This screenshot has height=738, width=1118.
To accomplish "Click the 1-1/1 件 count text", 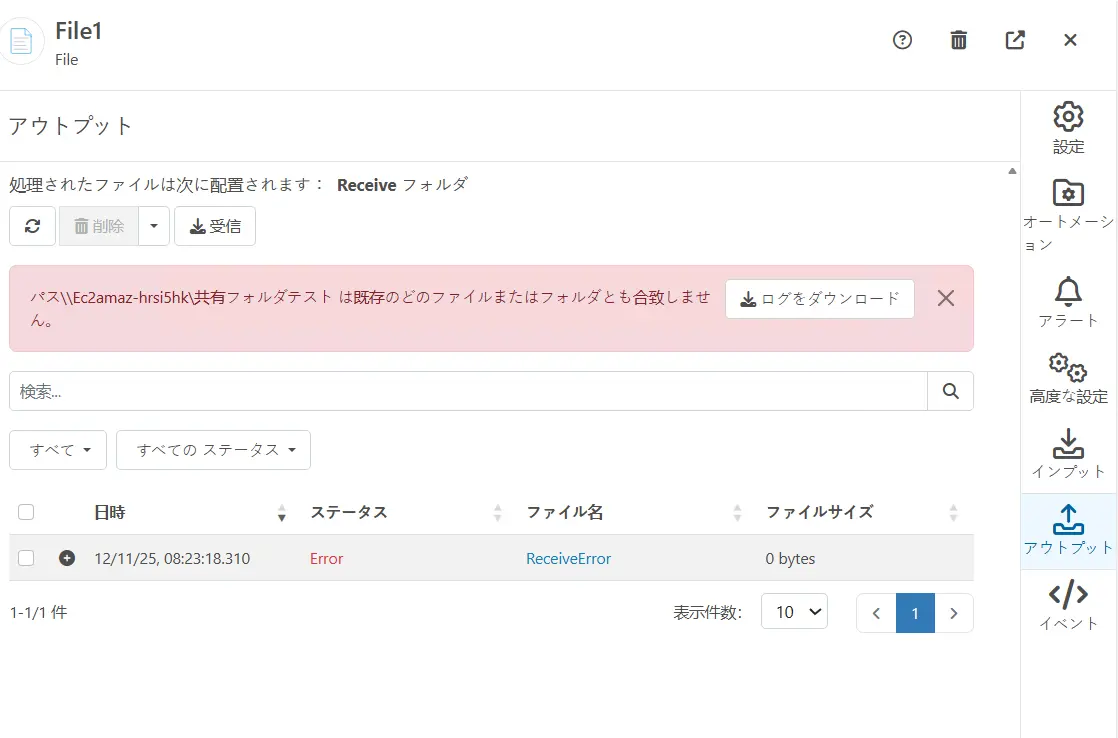I will coord(39,613).
